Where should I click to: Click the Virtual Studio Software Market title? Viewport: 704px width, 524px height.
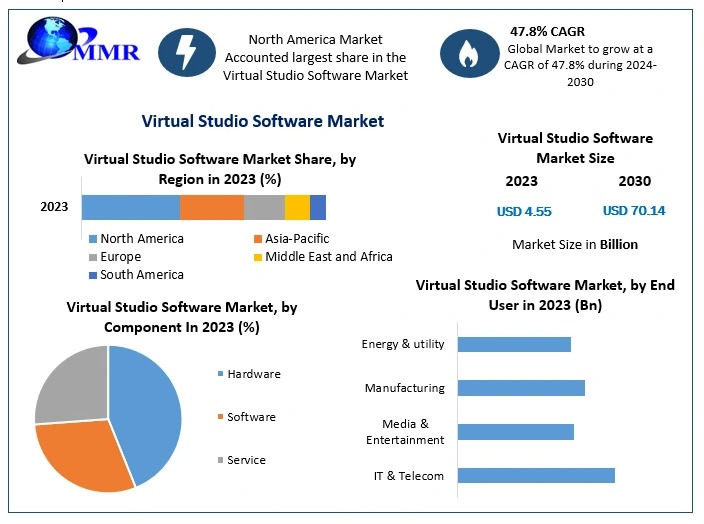(x=262, y=121)
